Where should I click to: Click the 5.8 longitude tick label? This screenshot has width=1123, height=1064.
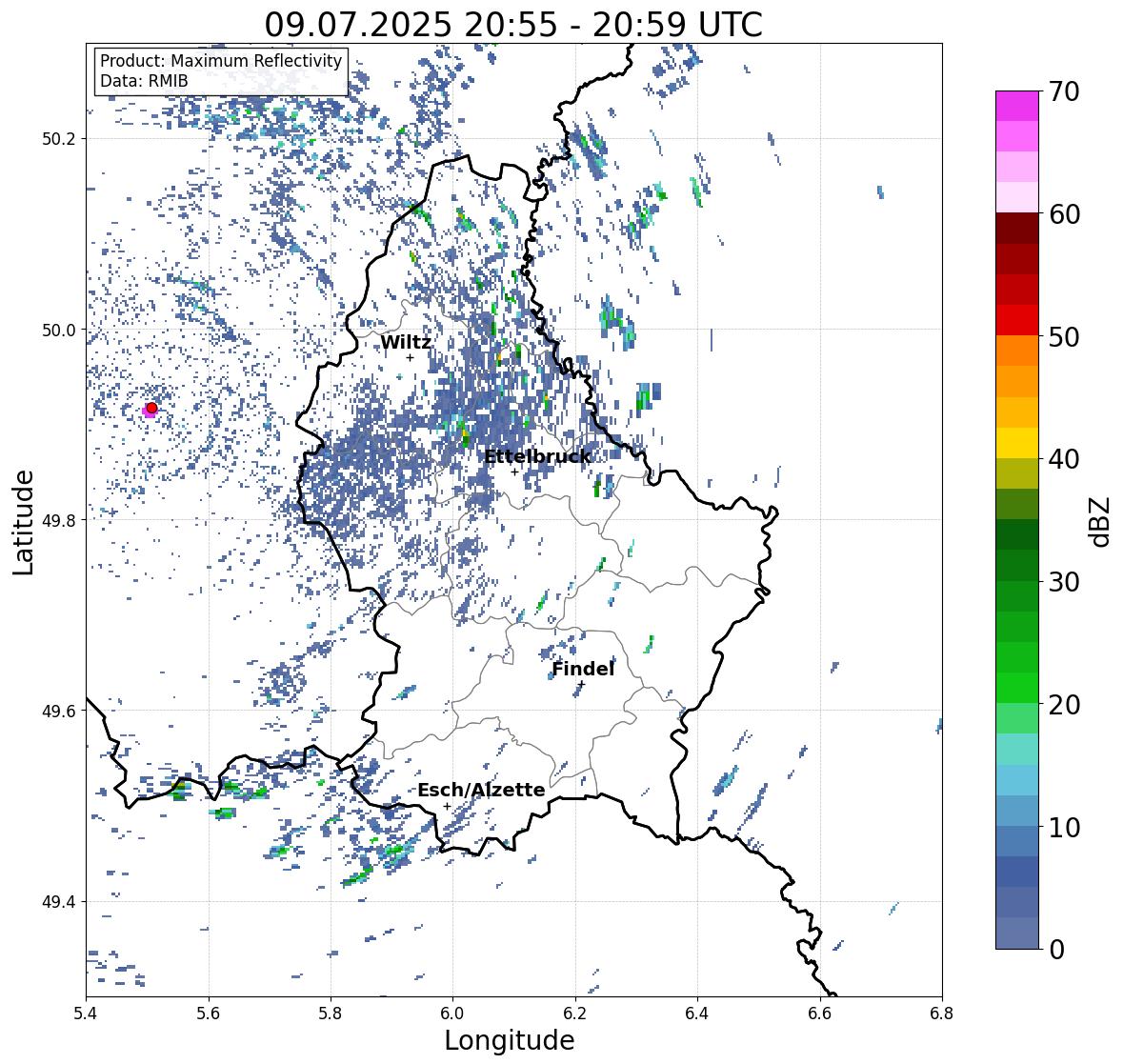click(x=331, y=1013)
